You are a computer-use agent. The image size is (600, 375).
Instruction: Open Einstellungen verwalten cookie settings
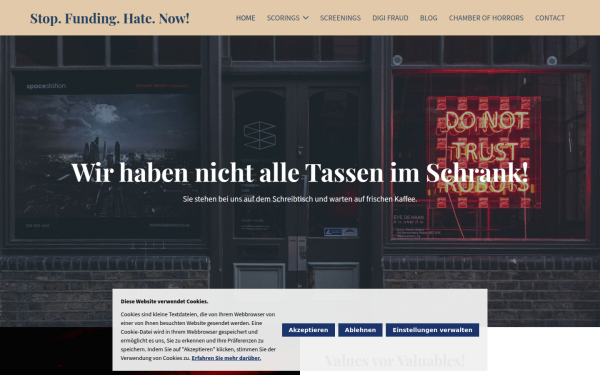432,330
